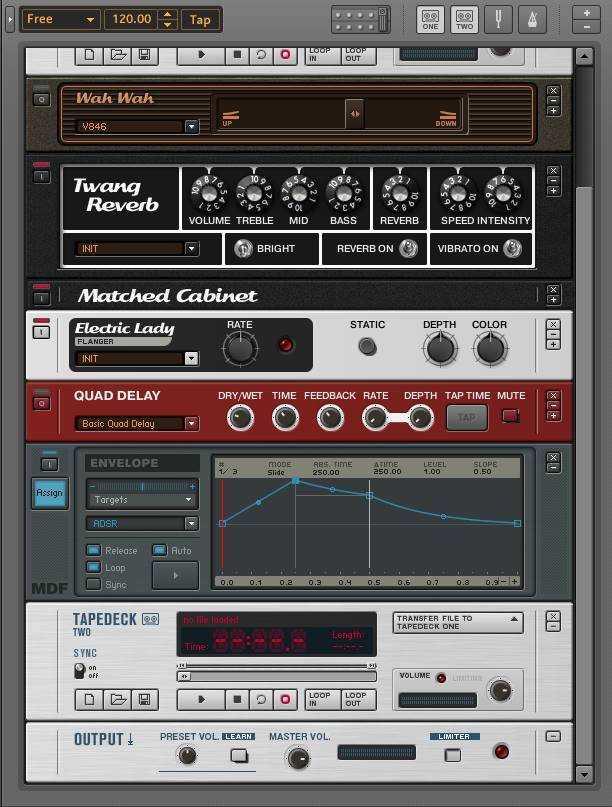Toggle the Quad Delay MUTE button

coord(511,415)
